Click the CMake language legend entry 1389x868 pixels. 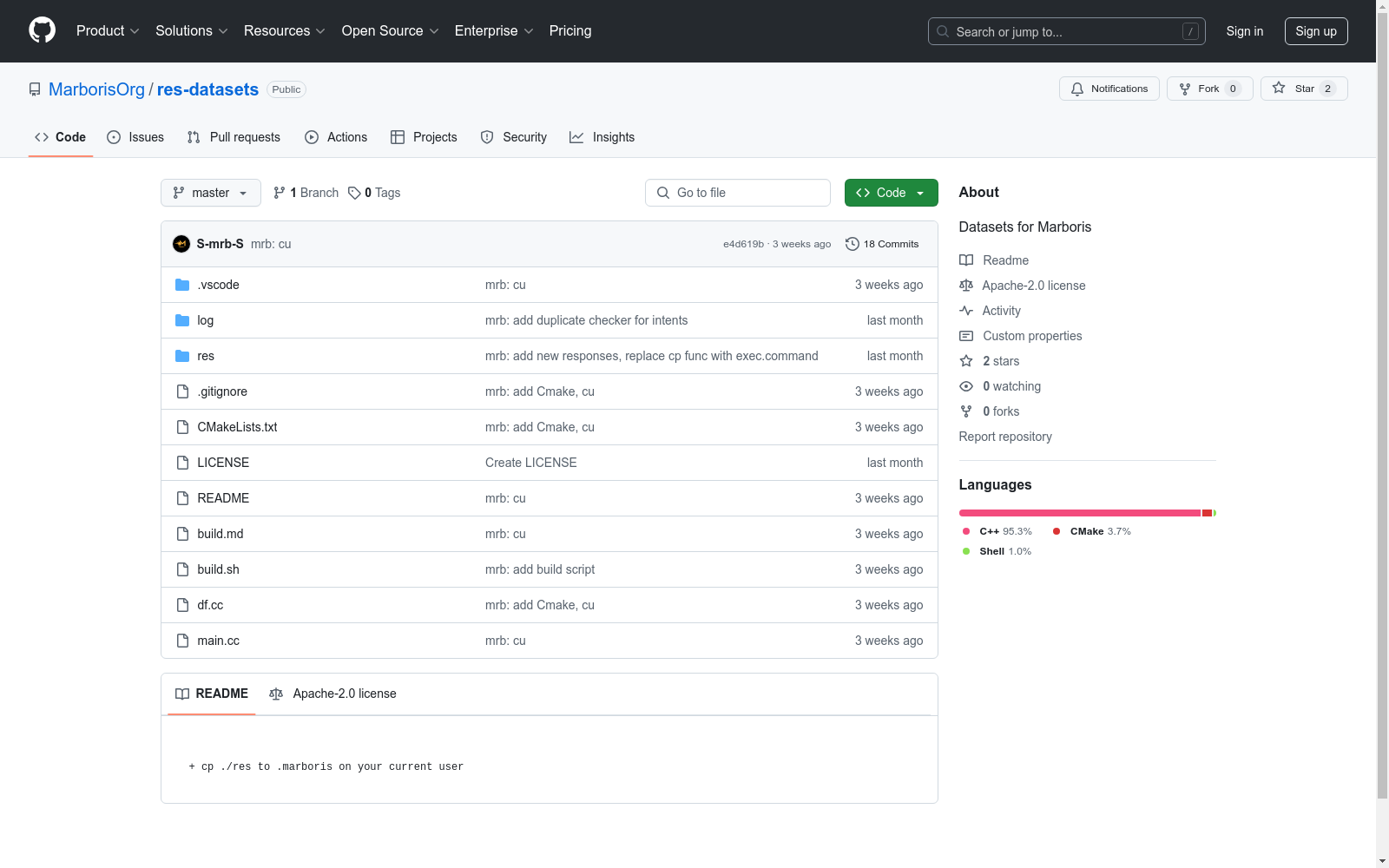[x=1092, y=531]
